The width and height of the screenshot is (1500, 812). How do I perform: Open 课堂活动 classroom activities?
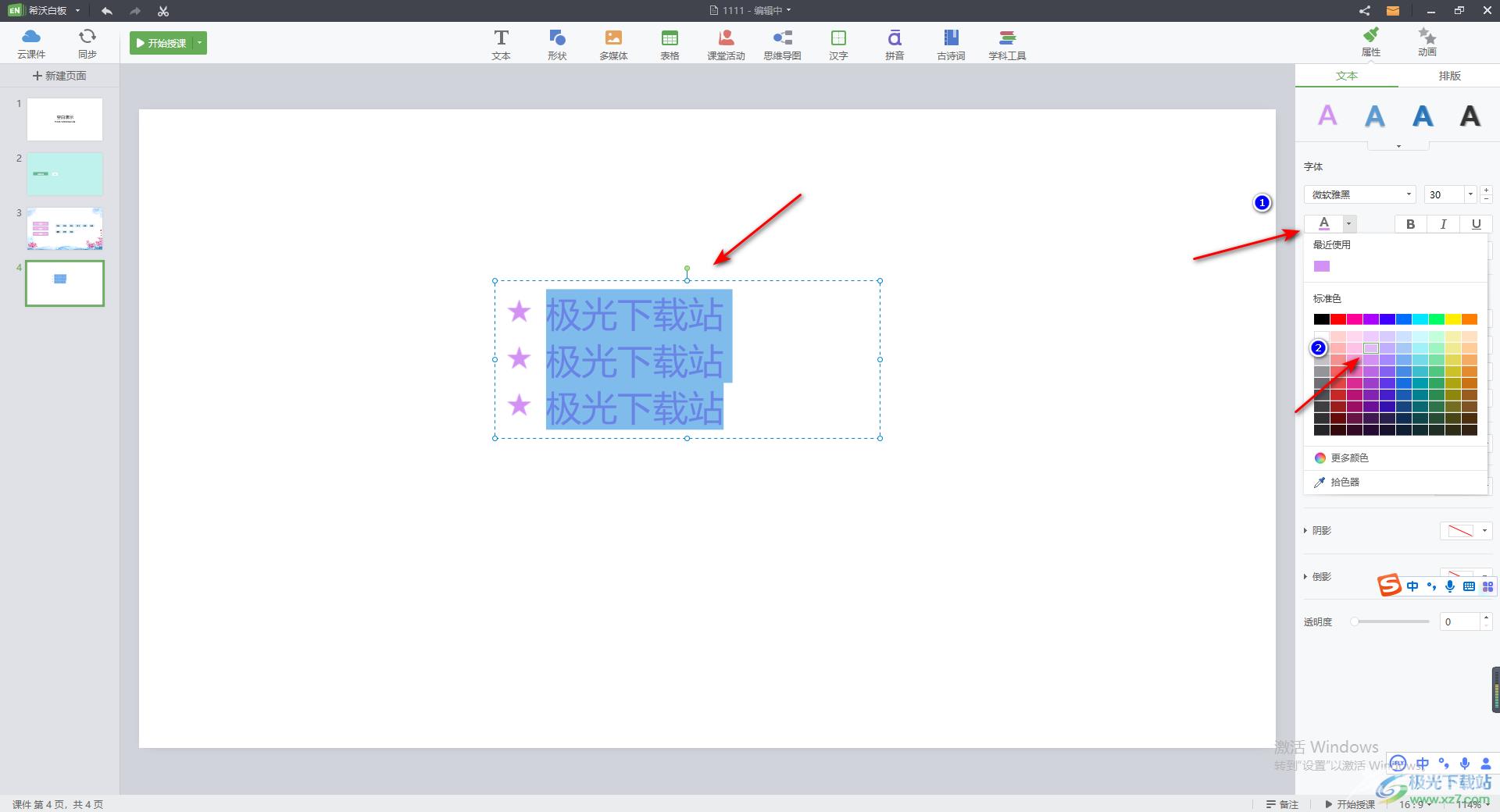[x=726, y=45]
